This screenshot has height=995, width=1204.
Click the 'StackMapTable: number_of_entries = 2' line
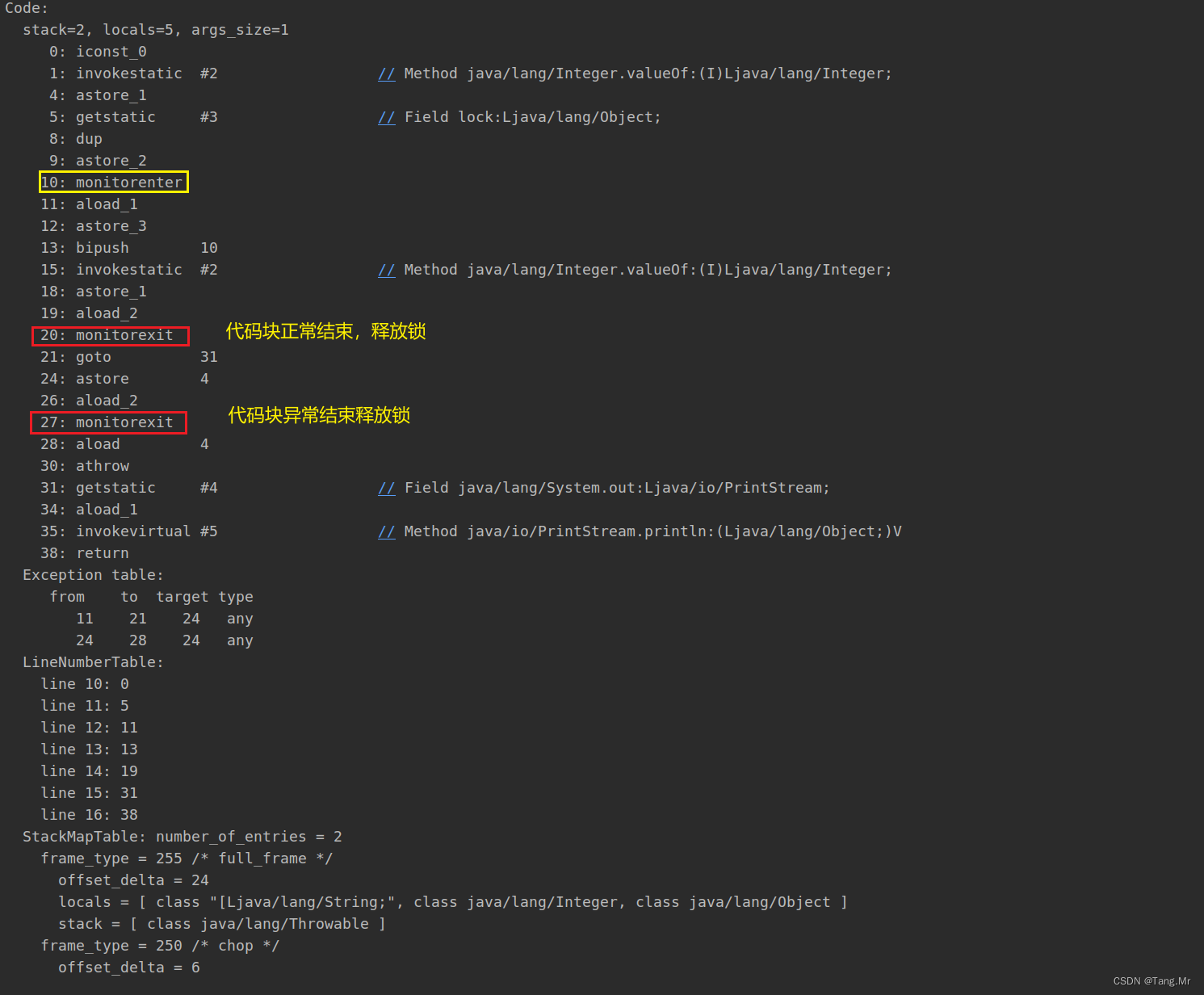tap(182, 837)
